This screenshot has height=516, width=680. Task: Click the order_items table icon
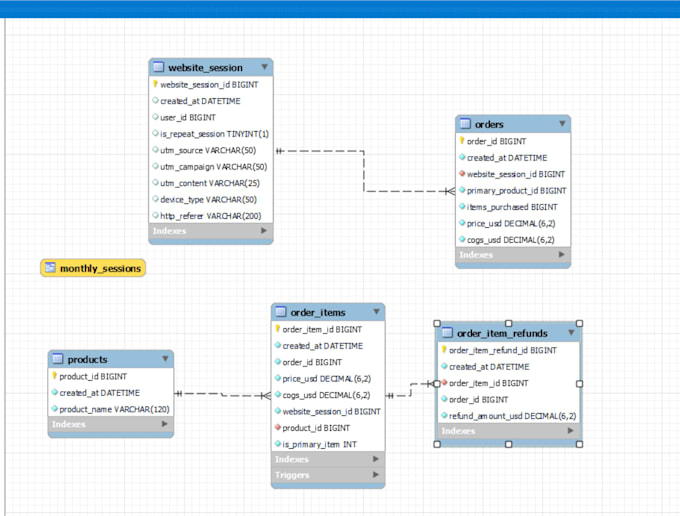pyautogui.click(x=281, y=312)
